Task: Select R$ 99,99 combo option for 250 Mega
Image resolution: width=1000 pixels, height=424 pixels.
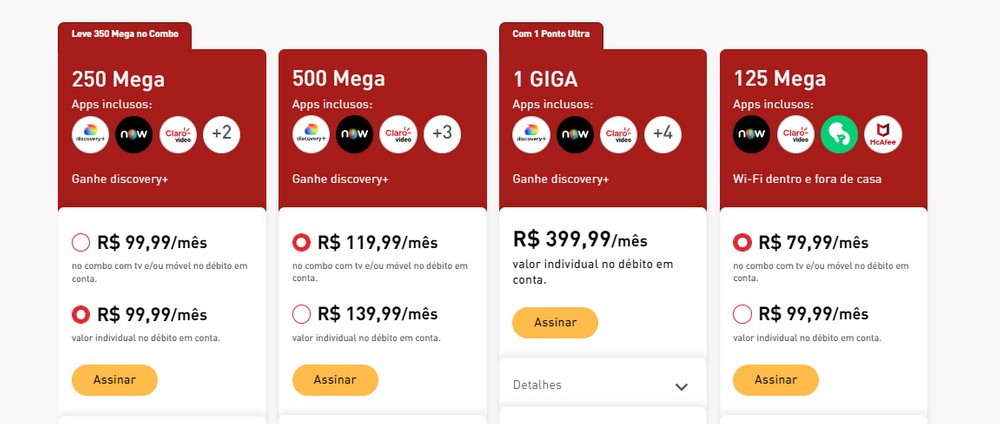Action: (81, 242)
